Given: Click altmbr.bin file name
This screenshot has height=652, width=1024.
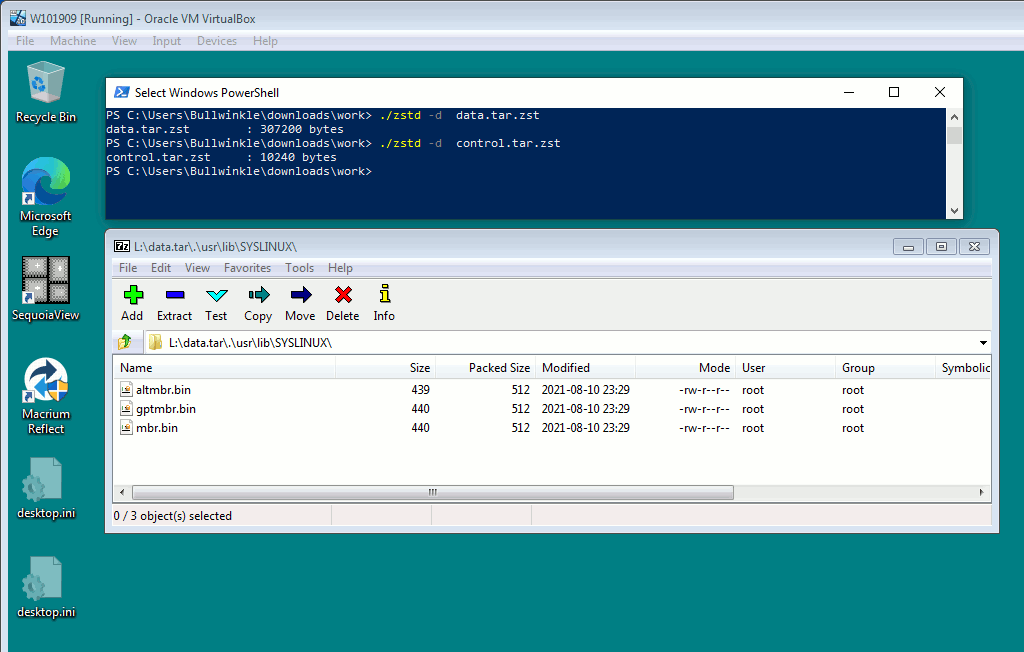Looking at the screenshot, I should (x=163, y=389).
